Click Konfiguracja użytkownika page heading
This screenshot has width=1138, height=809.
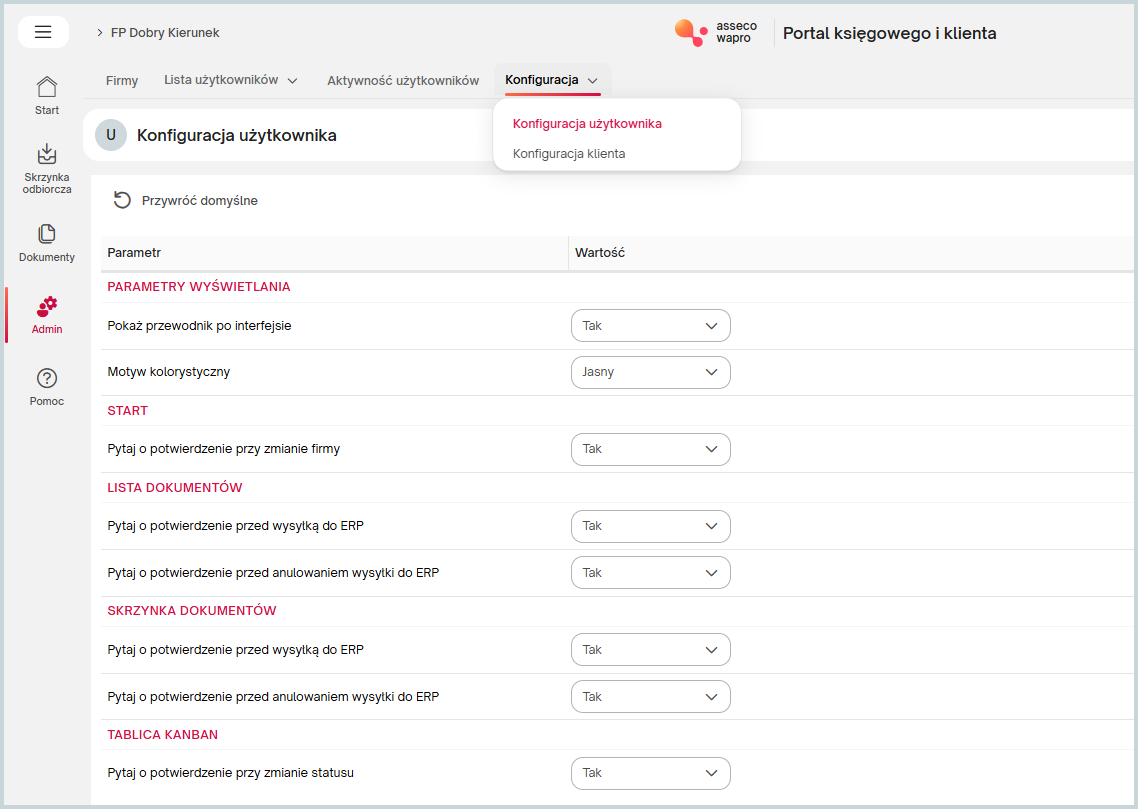pos(237,136)
